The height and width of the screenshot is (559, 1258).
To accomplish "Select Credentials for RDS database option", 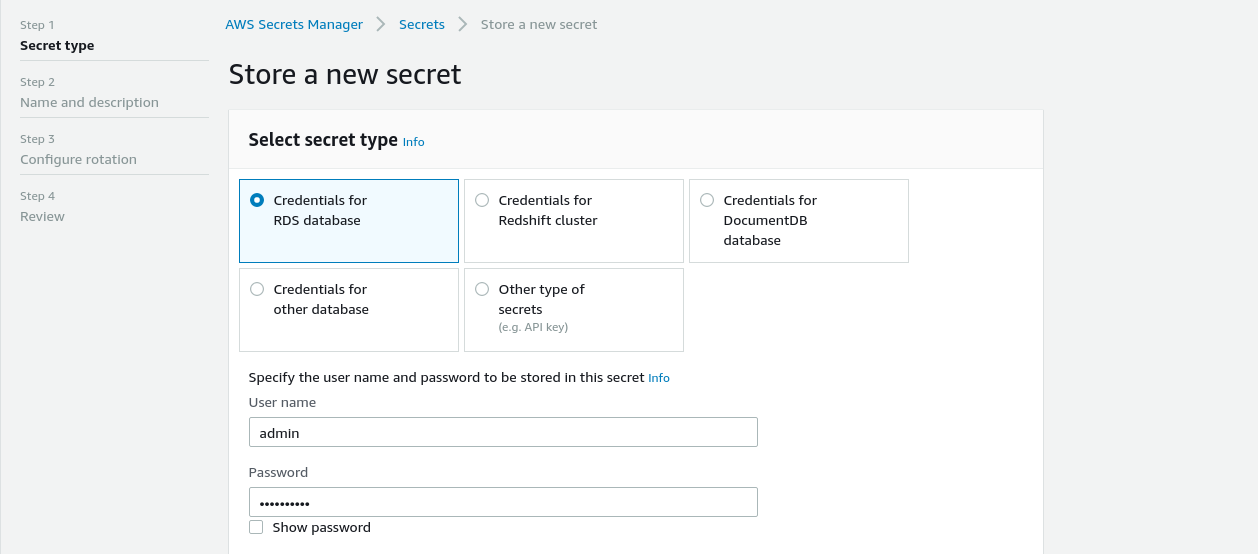I will (x=349, y=221).
